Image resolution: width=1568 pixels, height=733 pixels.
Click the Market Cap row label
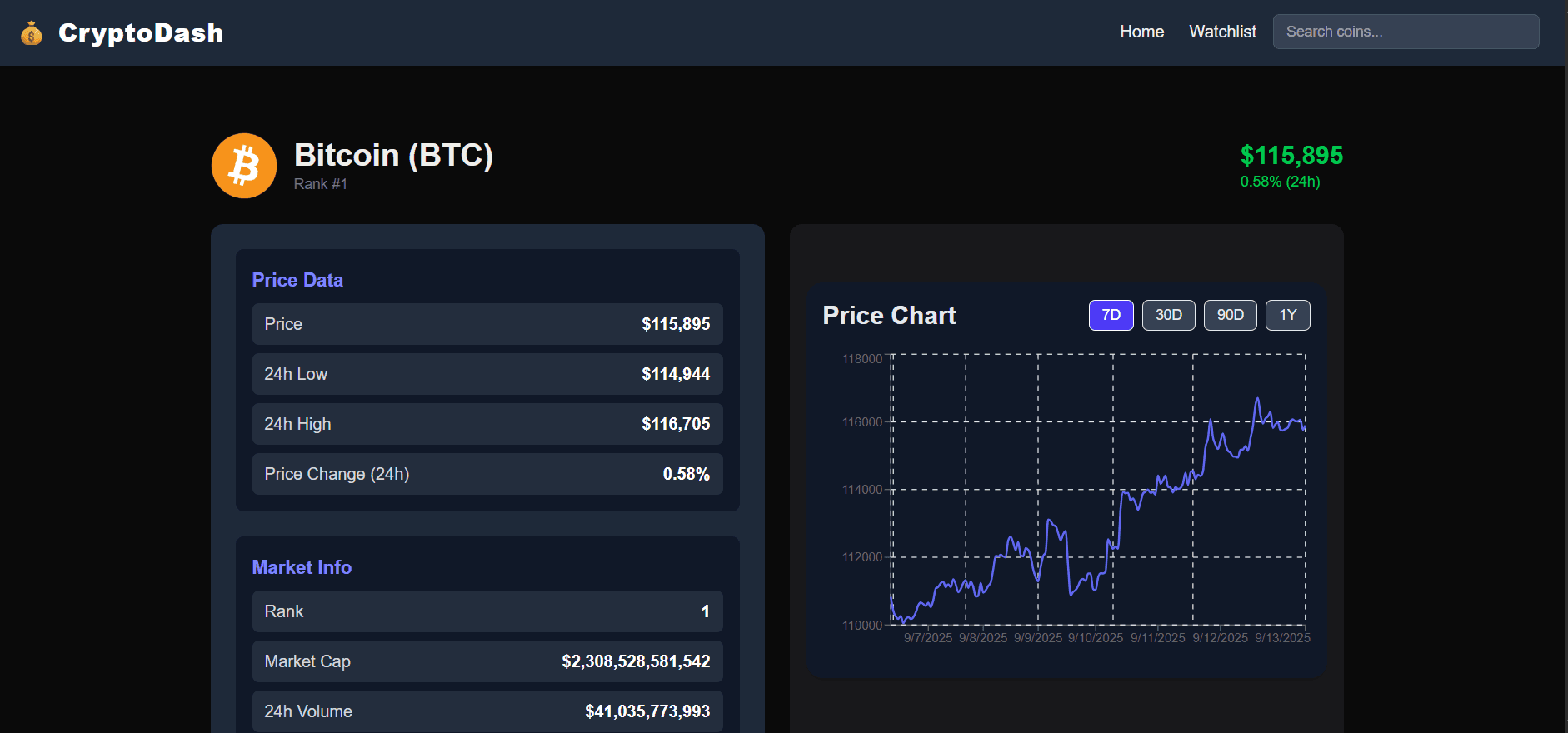coord(307,661)
